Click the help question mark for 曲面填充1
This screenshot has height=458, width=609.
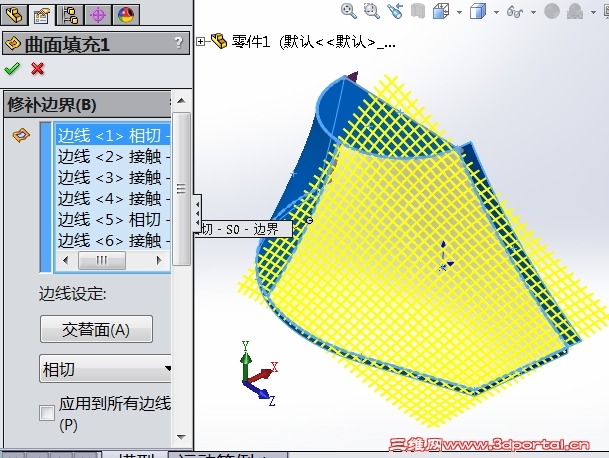pos(178,42)
